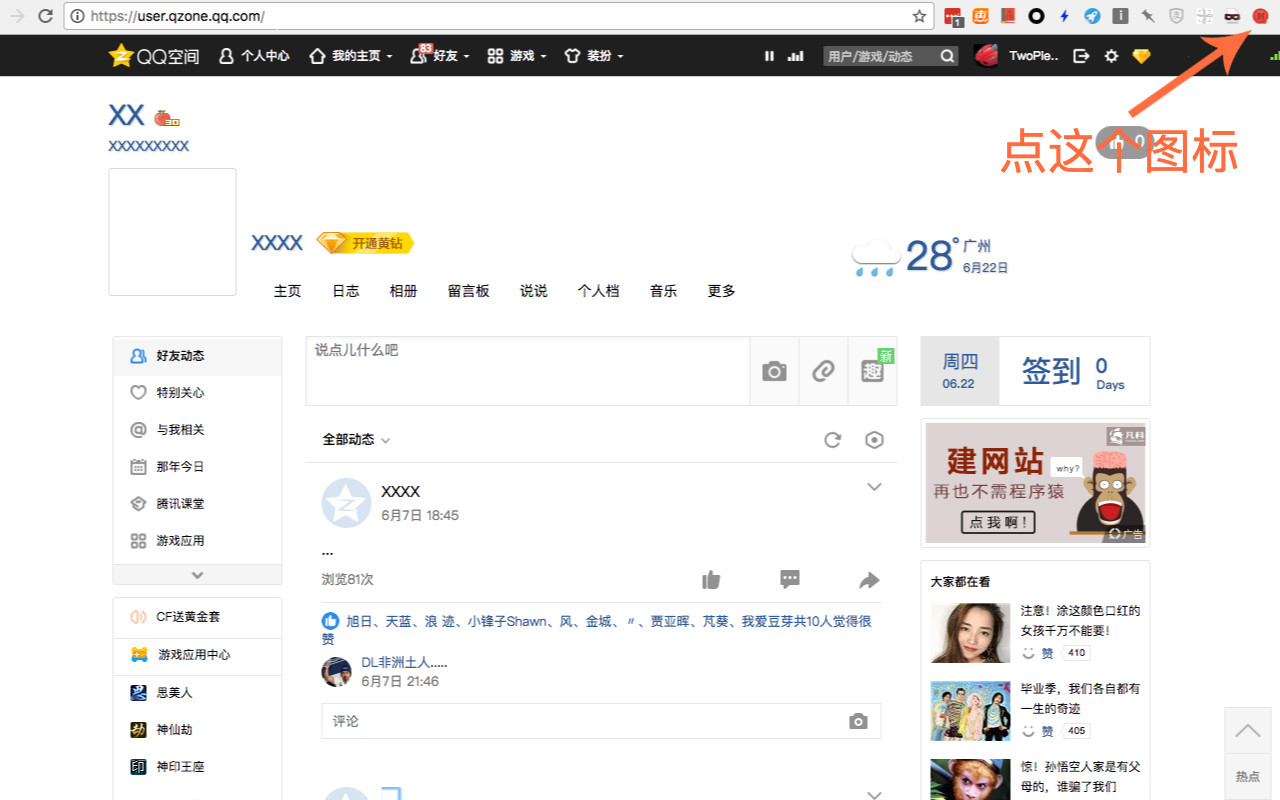Share the XXXX post with the arrow icon
The image size is (1280, 800).
tap(869, 580)
